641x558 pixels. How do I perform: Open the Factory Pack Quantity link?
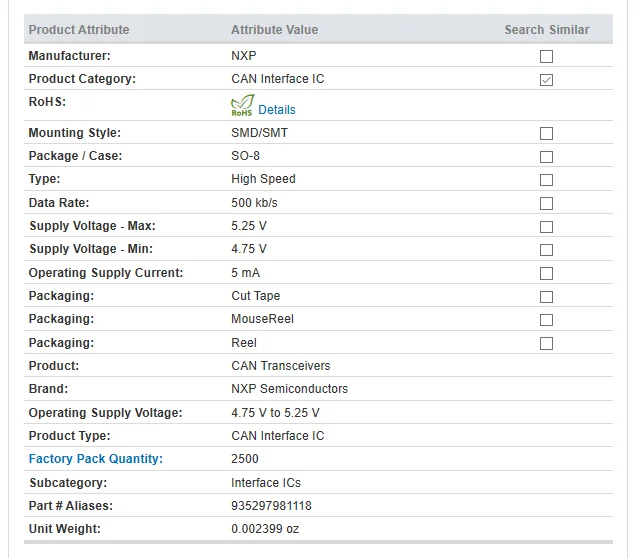[96, 459]
